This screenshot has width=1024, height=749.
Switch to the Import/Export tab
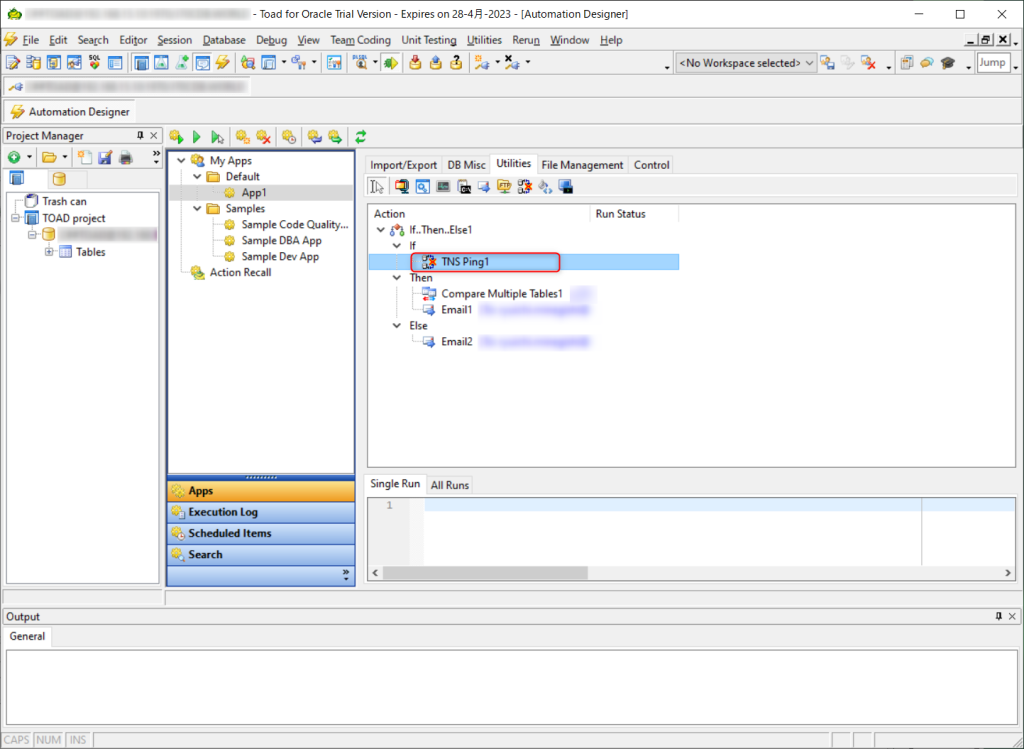(404, 165)
